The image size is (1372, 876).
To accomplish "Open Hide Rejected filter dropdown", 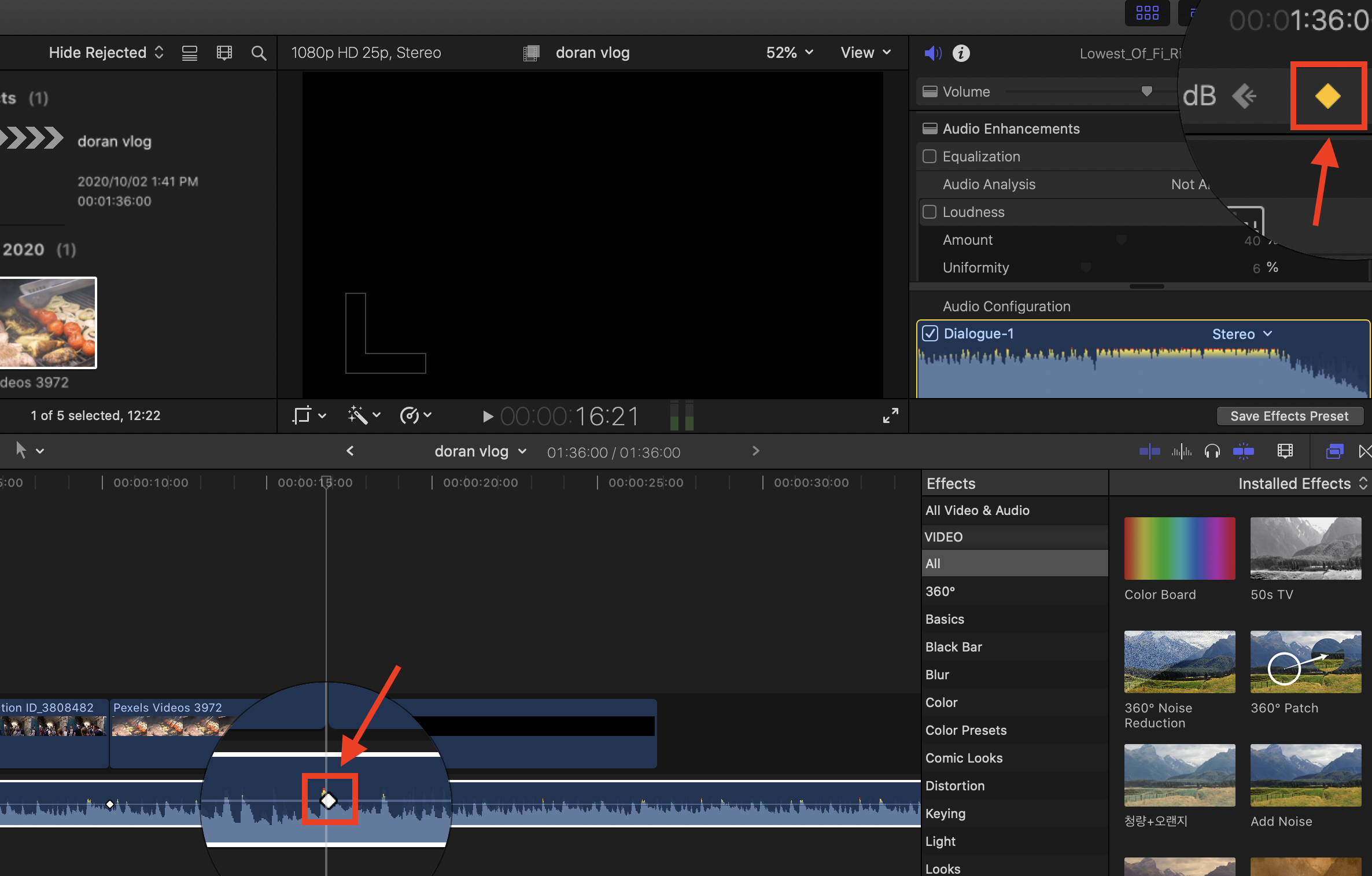I will 106,53.
